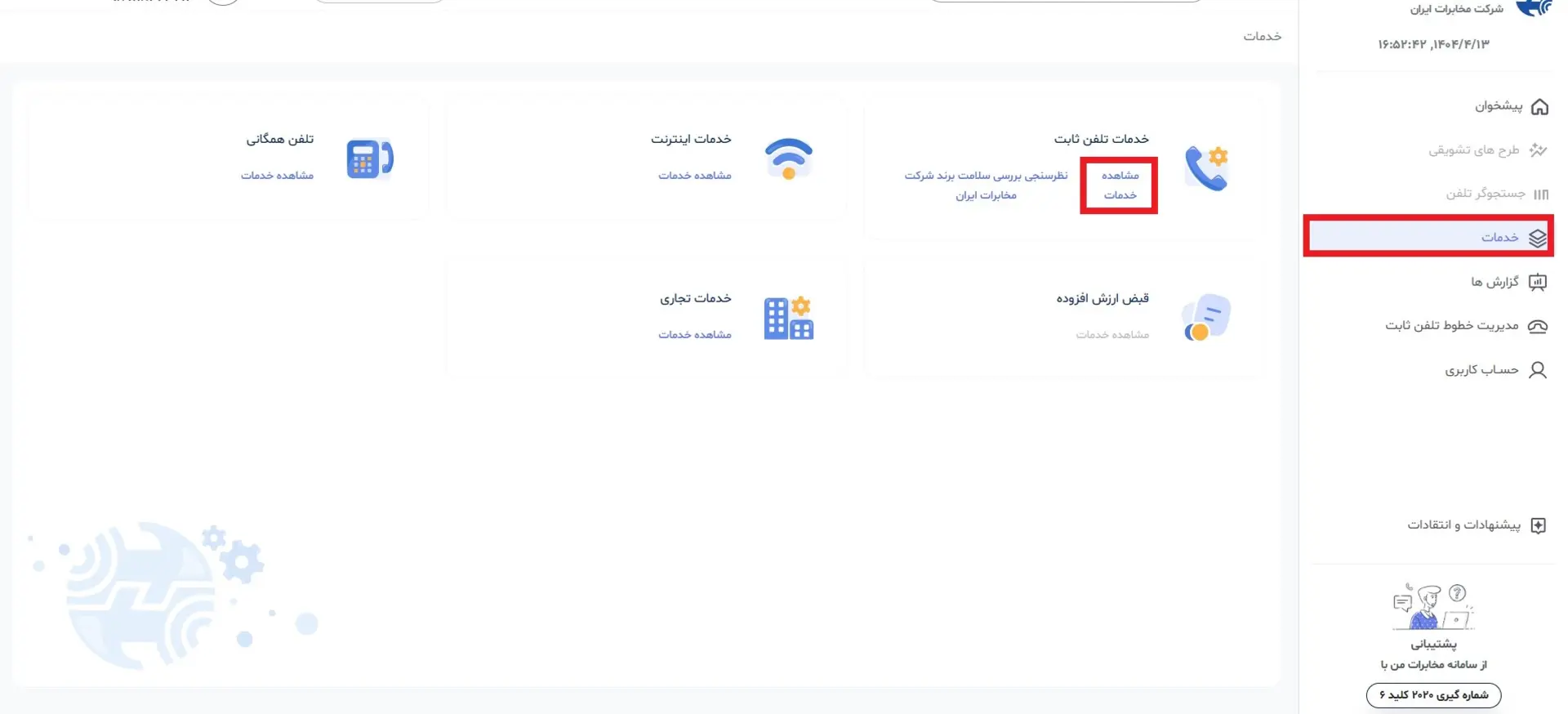1568x714 pixels.
Task: Click the support agent illustration
Action: tap(1433, 606)
